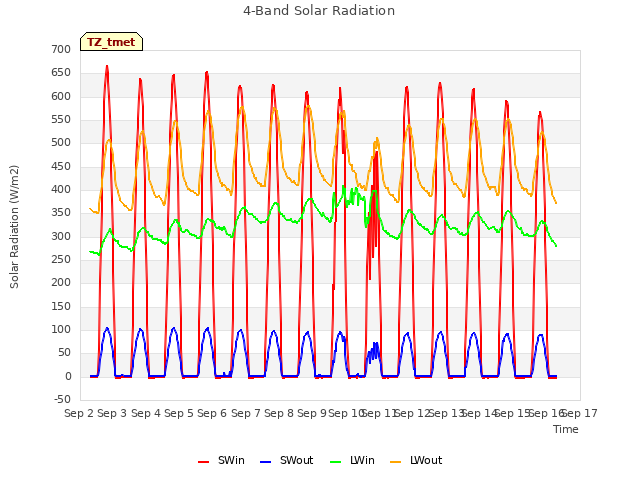Click the Sep 6 x-axis tick label
The image size is (640, 480).
click(x=212, y=413)
